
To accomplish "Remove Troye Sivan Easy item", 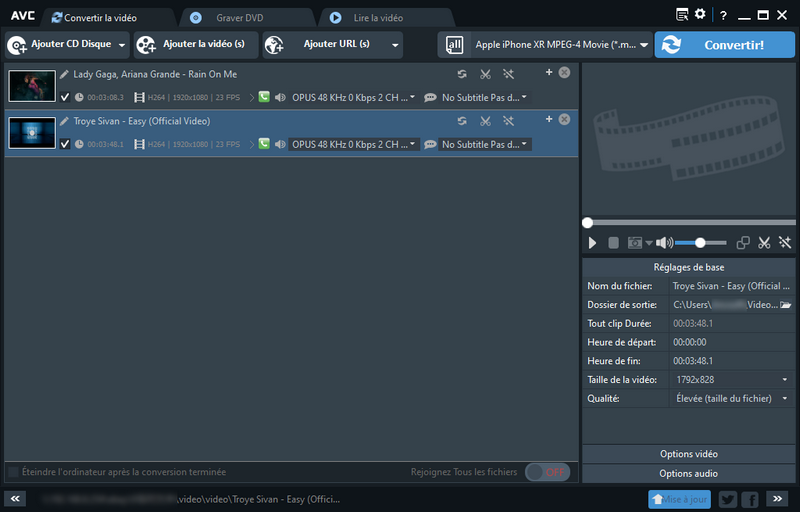I will click(564, 119).
